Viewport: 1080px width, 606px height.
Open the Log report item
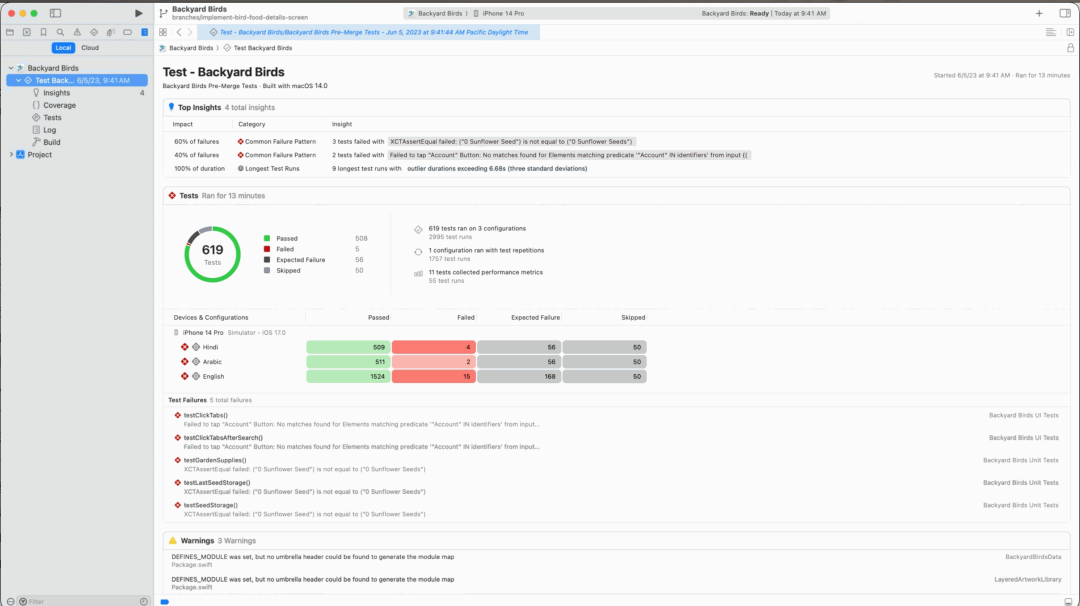pos(50,130)
